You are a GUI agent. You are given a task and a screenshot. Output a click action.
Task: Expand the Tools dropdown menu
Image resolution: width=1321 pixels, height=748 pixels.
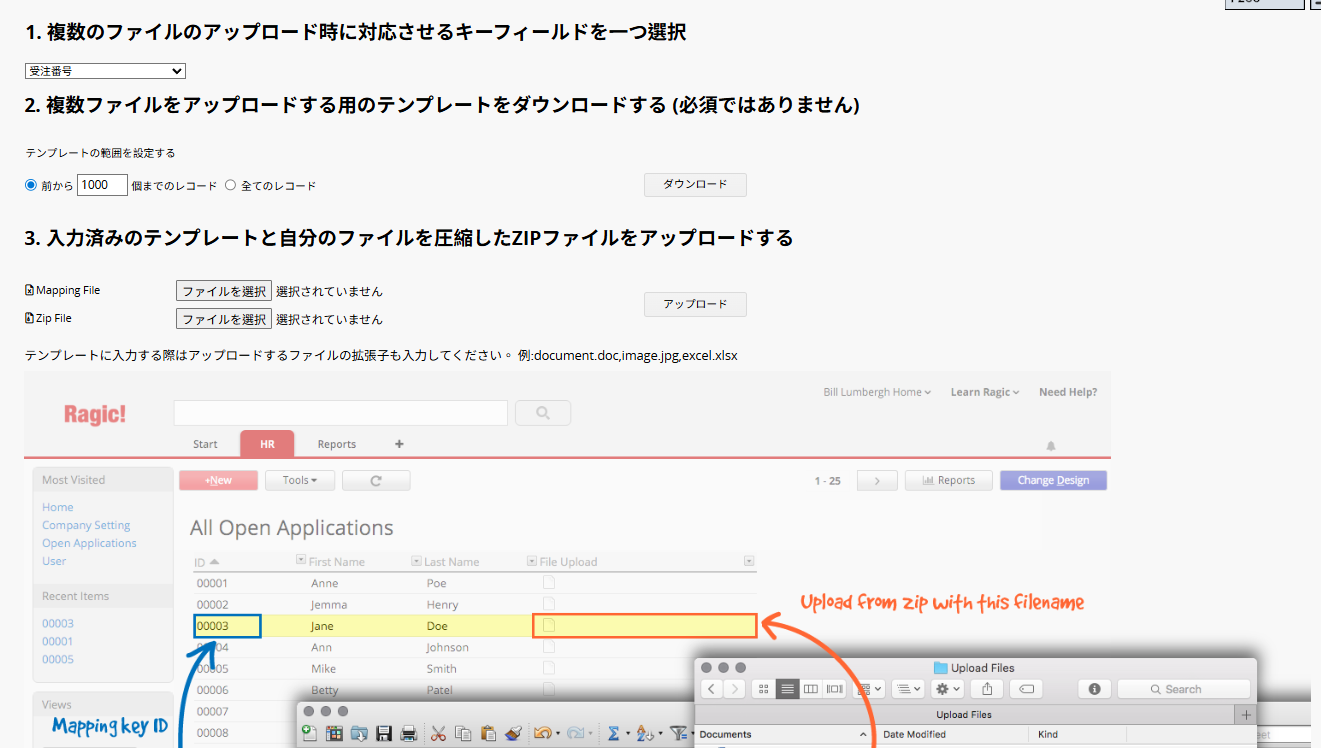(299, 480)
